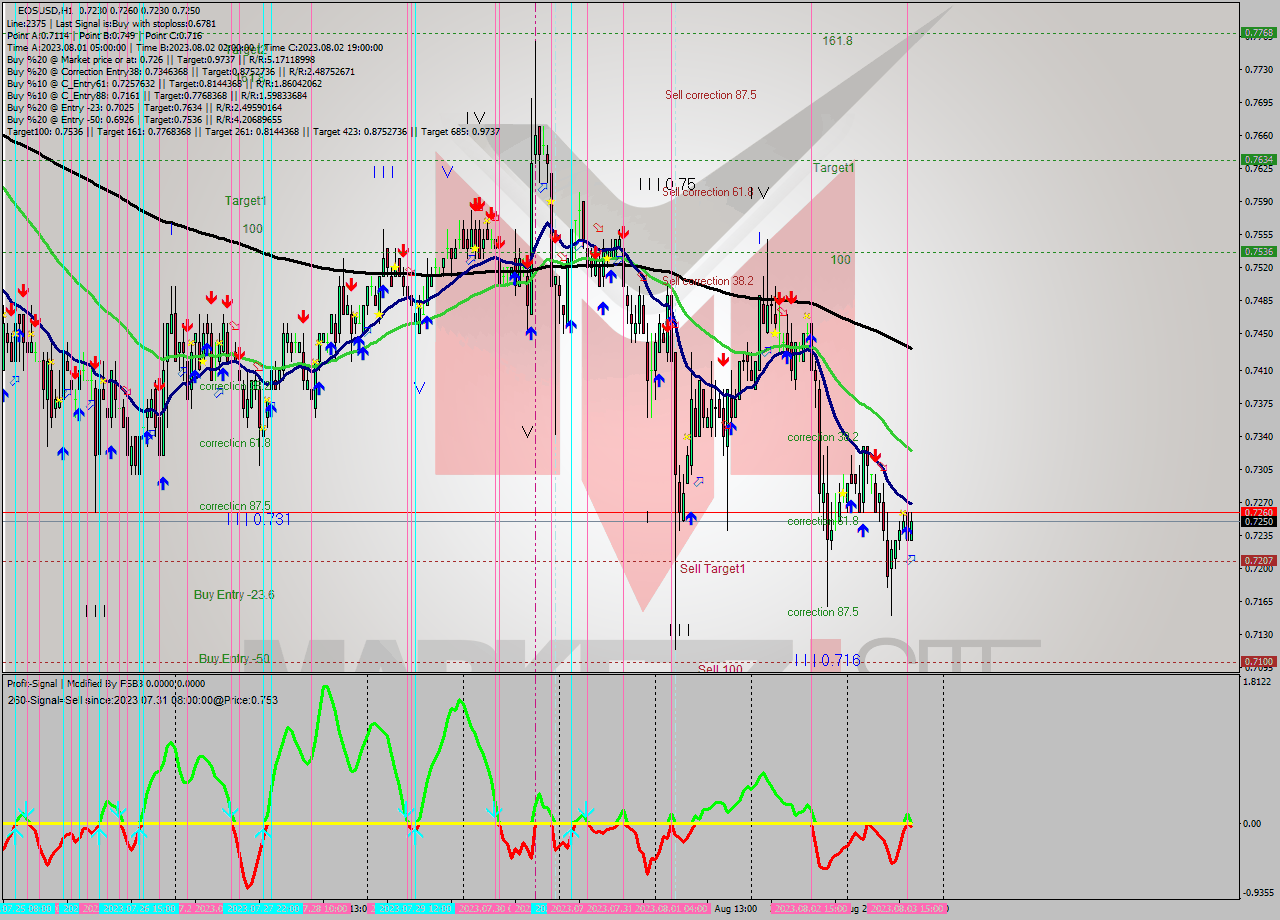Click the 'I I I 0.75' wave label

click(x=667, y=184)
